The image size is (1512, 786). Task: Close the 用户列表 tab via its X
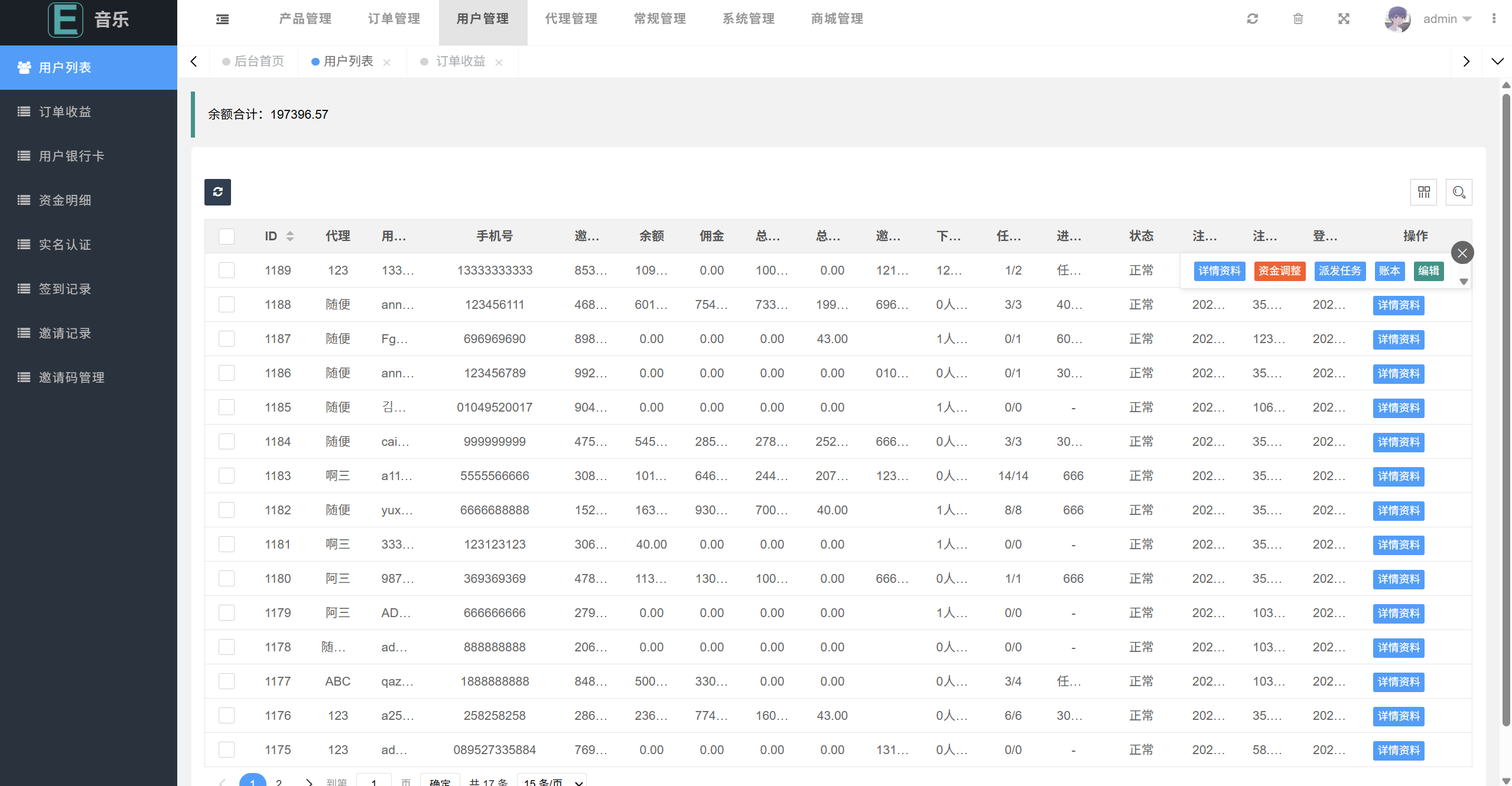click(x=386, y=62)
